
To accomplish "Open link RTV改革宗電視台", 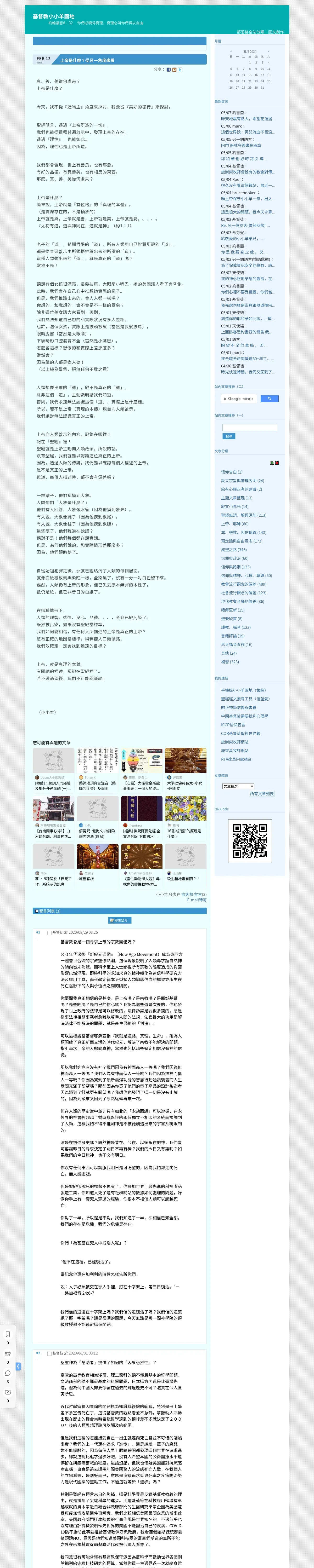I will [x=236, y=759].
